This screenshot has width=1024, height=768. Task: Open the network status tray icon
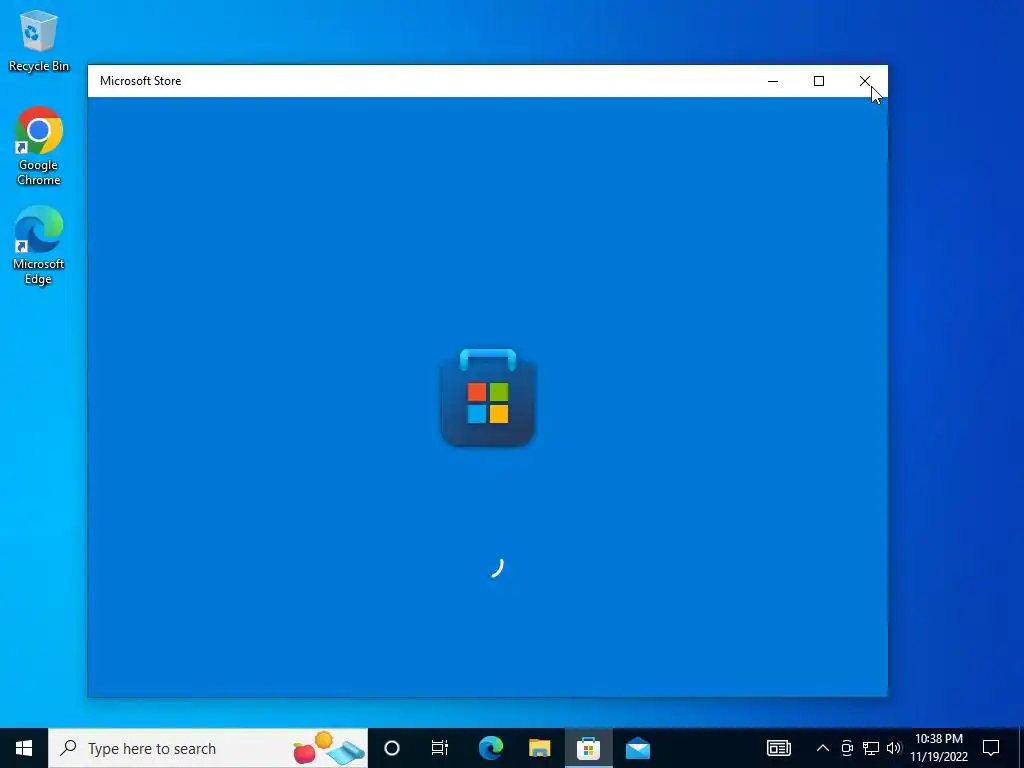click(871, 748)
